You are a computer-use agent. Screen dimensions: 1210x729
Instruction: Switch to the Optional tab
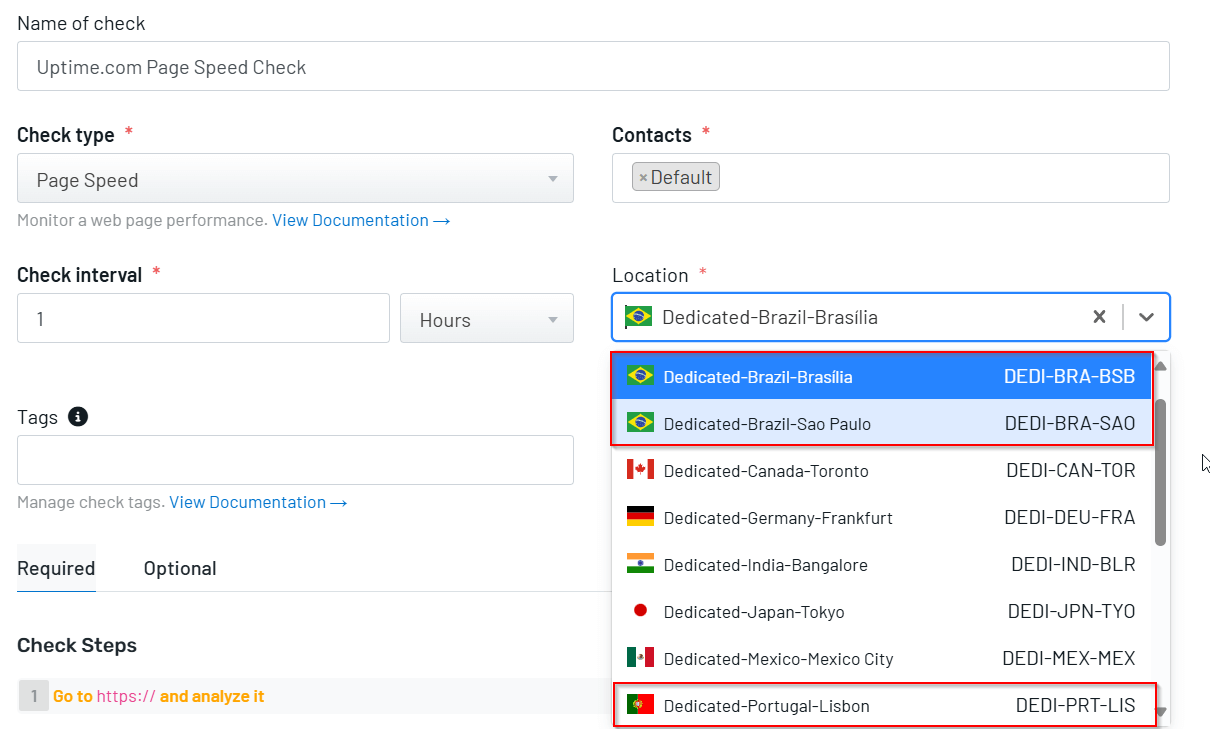[x=180, y=568]
